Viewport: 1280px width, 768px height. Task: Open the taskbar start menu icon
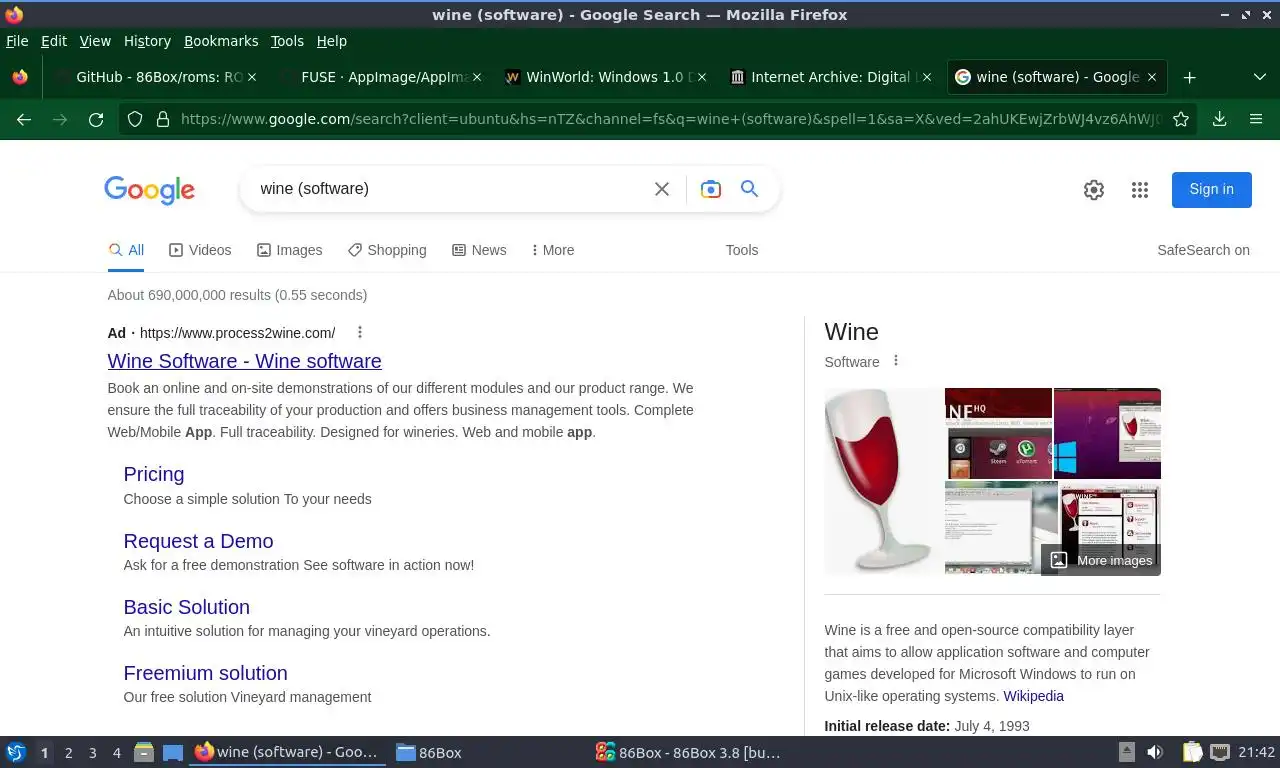pos(15,752)
